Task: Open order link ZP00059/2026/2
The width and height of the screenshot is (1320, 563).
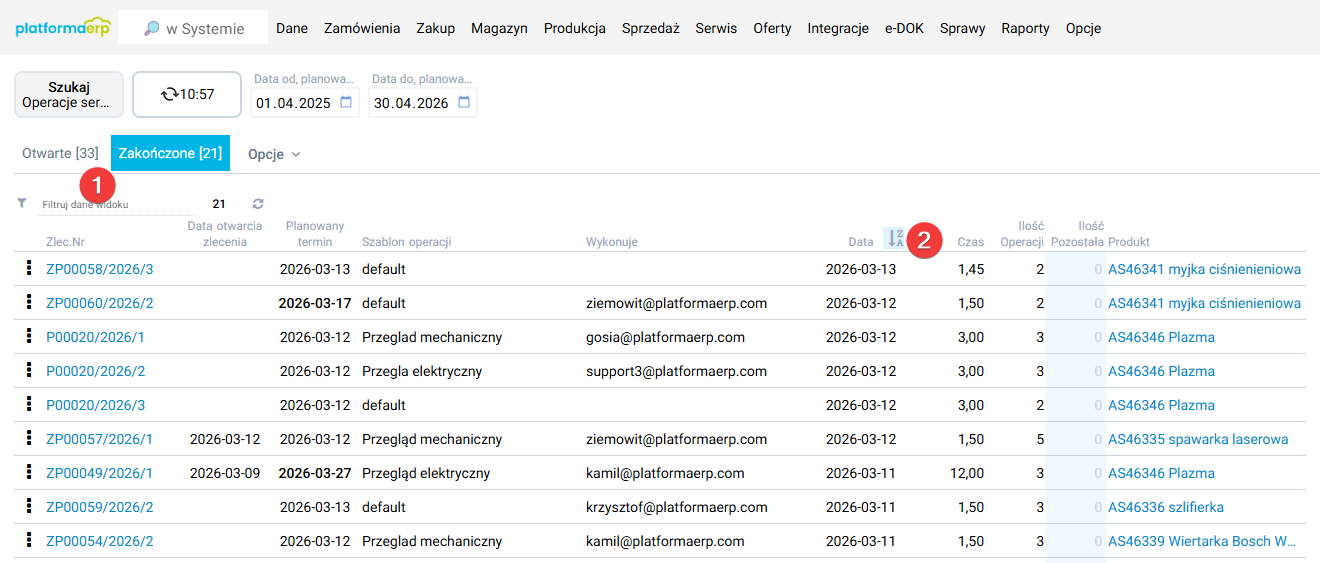Action: coord(100,507)
